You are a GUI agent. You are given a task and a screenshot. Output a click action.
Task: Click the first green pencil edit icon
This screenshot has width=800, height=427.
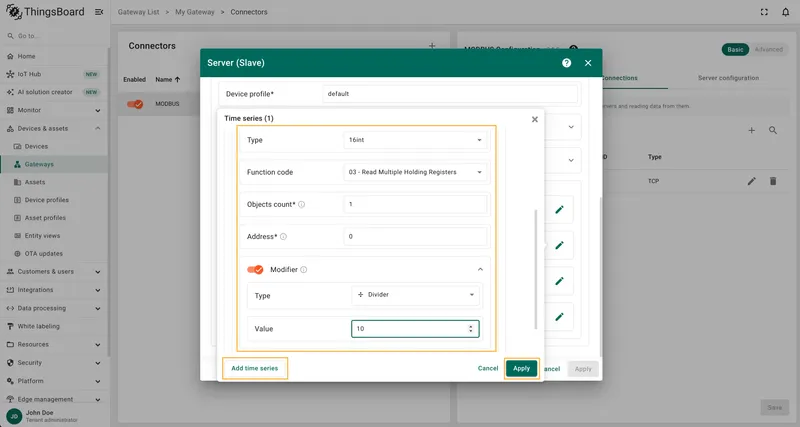click(x=559, y=210)
